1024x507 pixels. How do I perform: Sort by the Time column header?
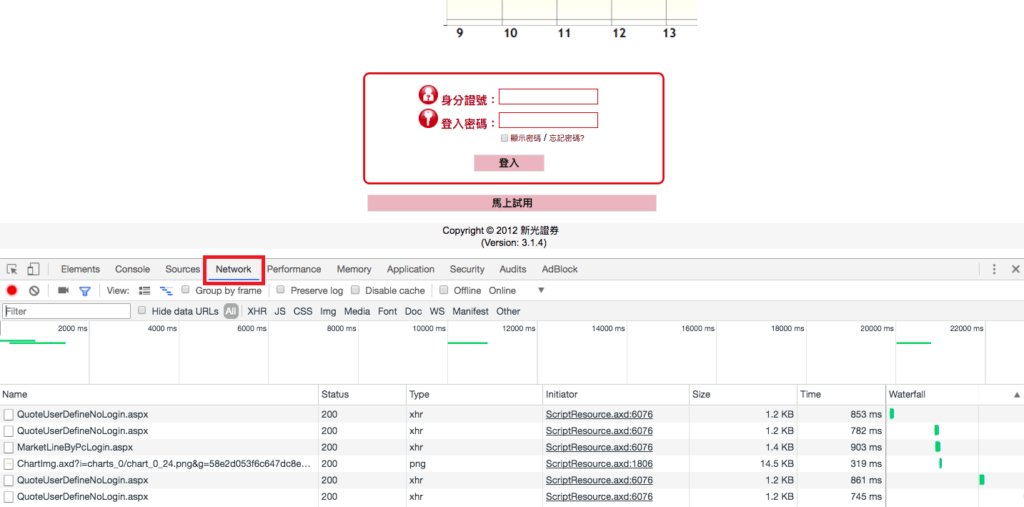pyautogui.click(x=841, y=395)
